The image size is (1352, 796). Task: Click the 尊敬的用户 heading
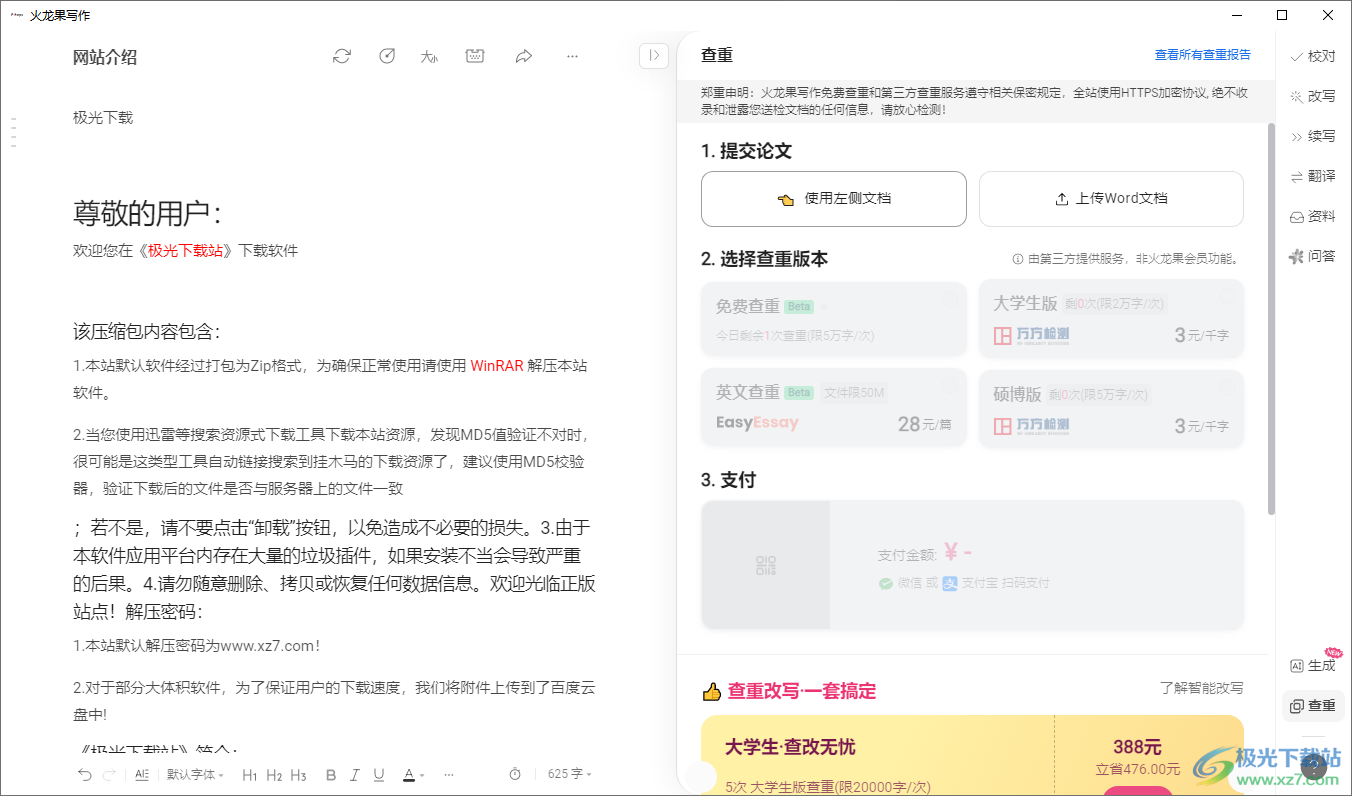(147, 213)
